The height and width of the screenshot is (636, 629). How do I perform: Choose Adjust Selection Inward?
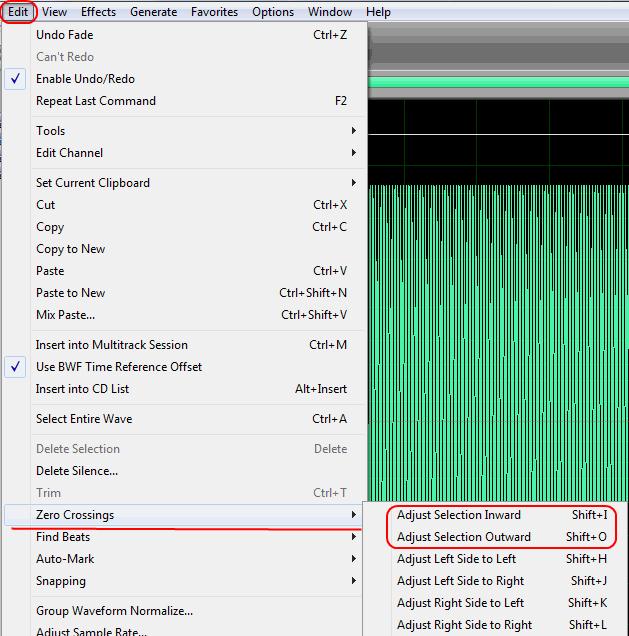tap(459, 515)
